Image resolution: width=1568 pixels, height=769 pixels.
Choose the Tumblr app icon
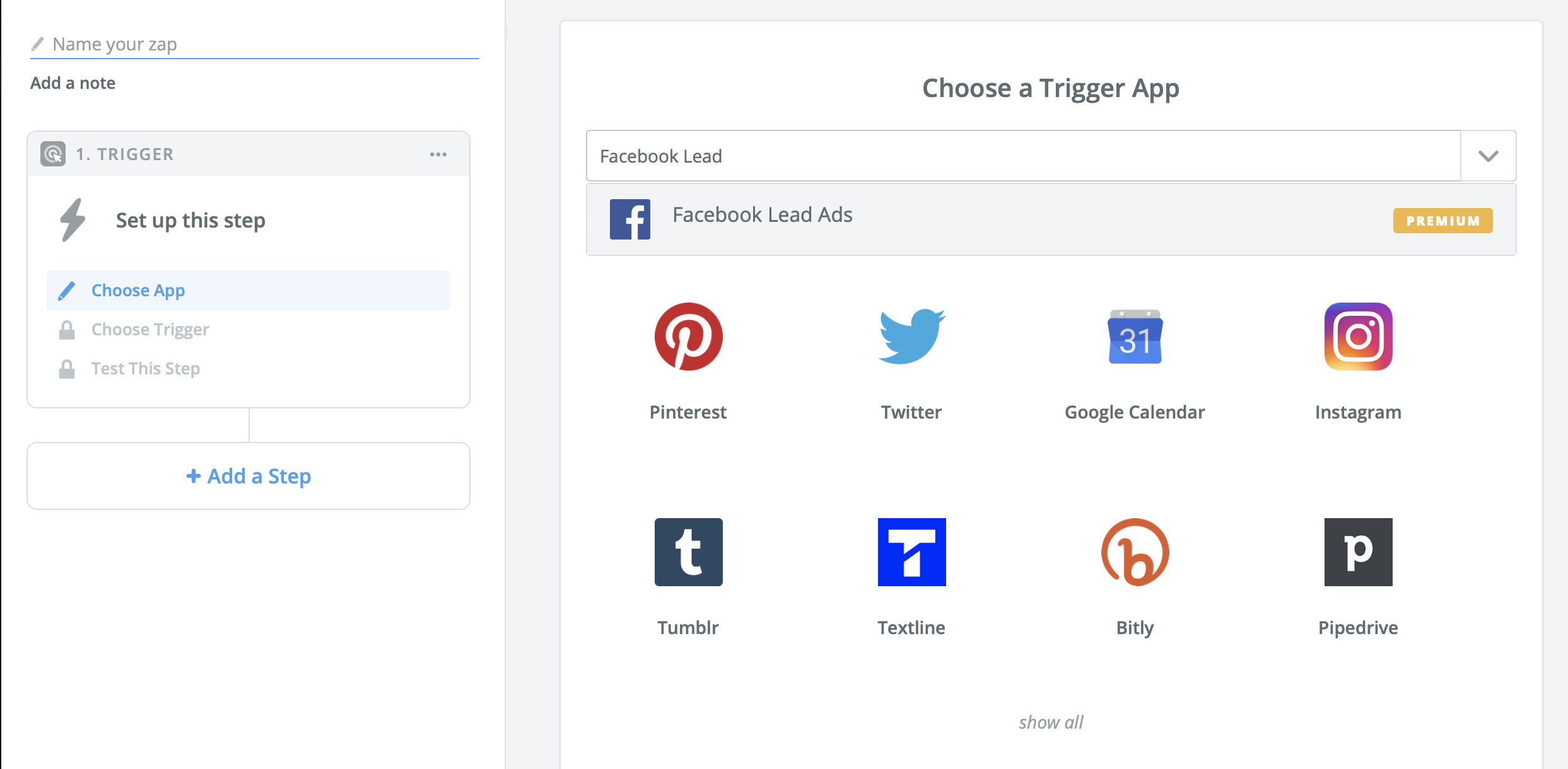coord(688,552)
